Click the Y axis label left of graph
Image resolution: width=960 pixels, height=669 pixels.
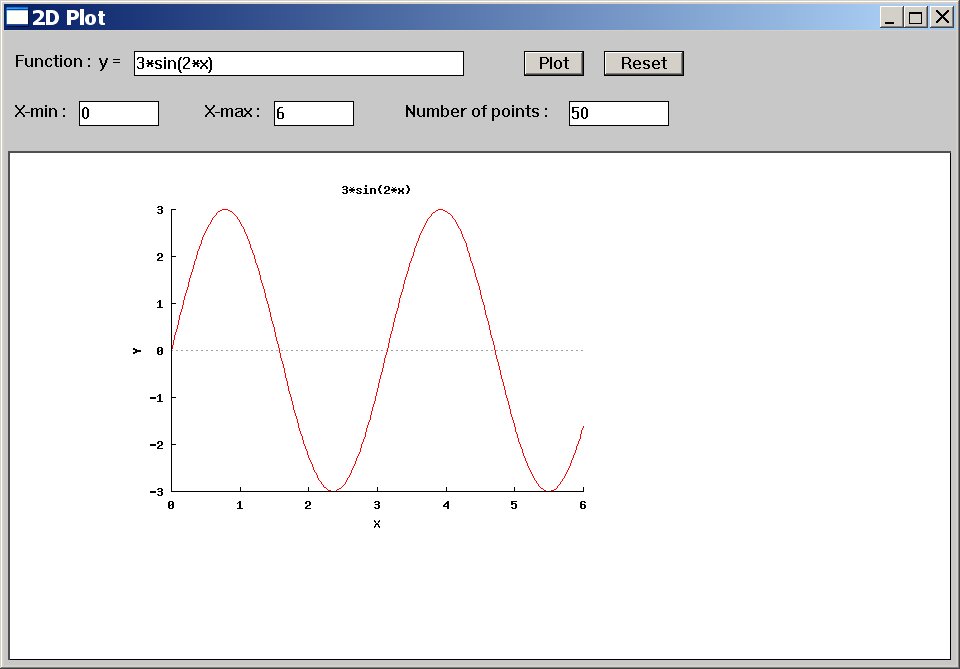point(136,350)
